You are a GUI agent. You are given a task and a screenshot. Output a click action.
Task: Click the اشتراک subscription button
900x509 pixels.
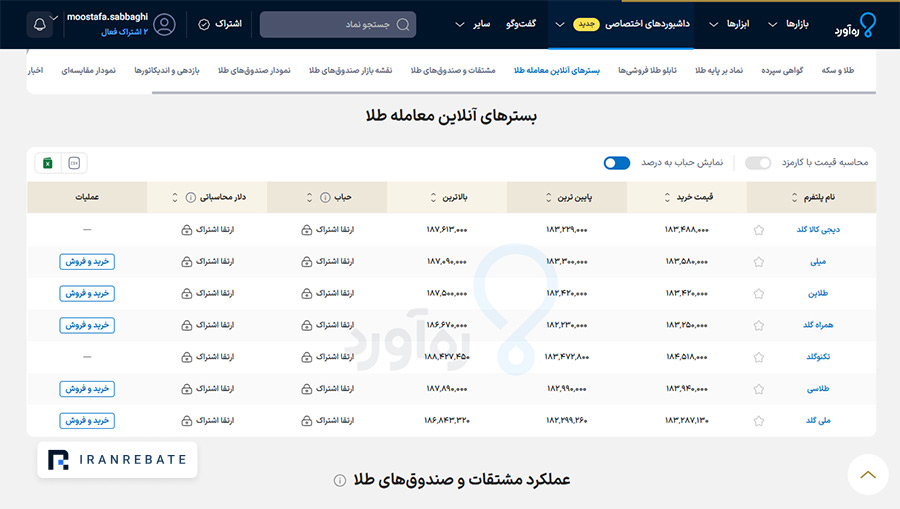[220, 24]
